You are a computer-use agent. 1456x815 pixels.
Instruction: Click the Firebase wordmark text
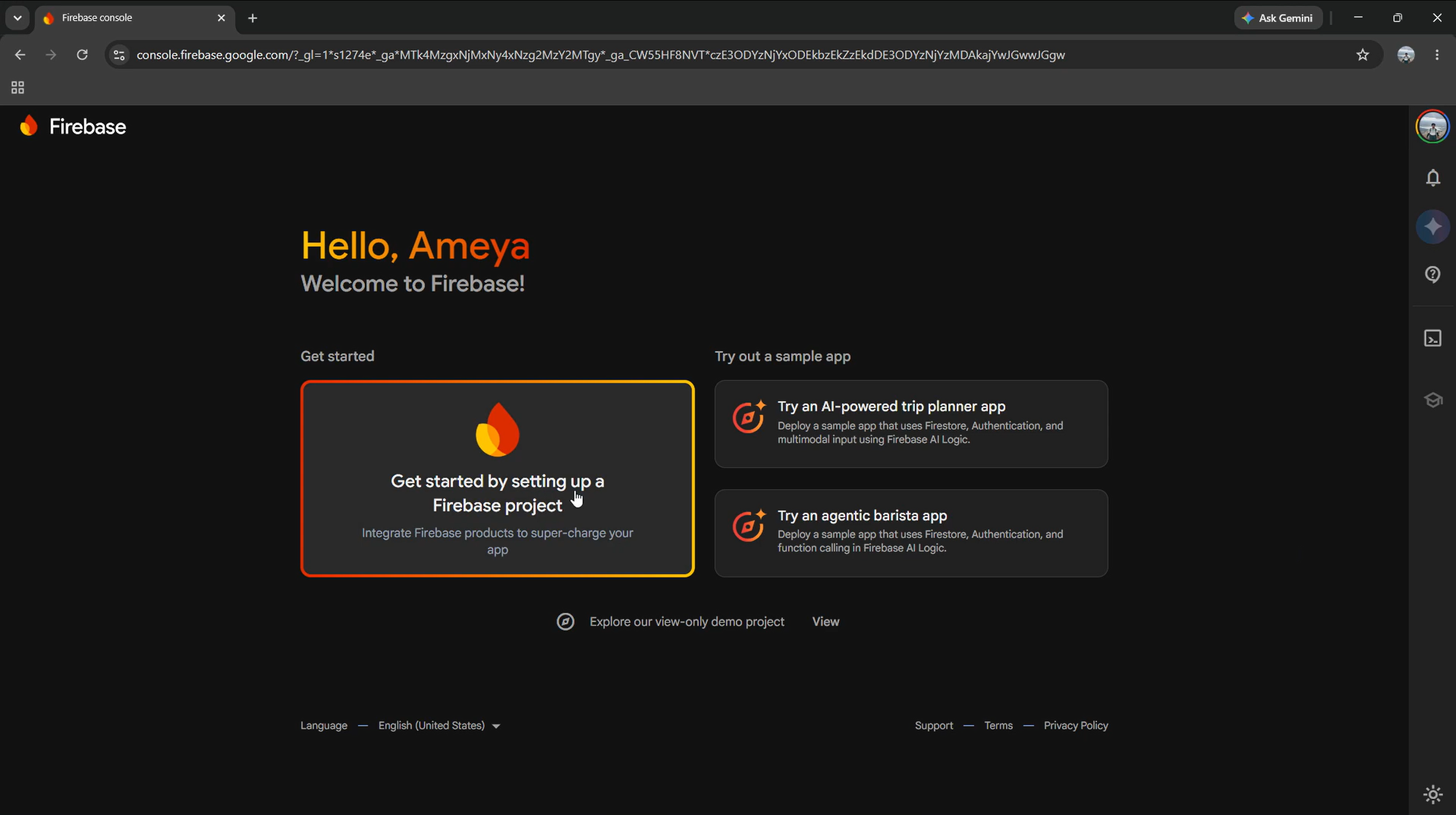coord(88,126)
